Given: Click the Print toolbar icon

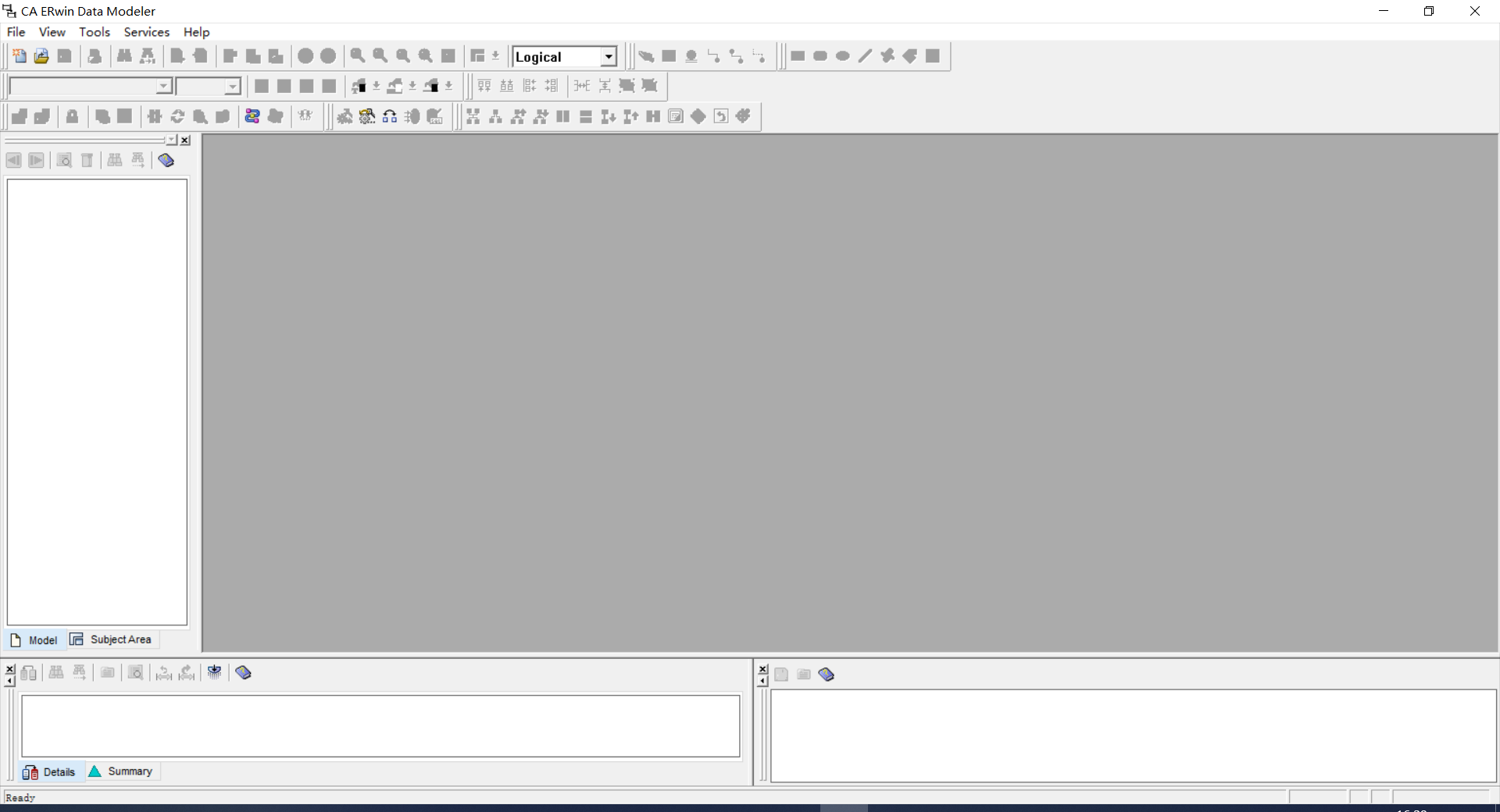Looking at the screenshot, I should pyautogui.click(x=94, y=55).
